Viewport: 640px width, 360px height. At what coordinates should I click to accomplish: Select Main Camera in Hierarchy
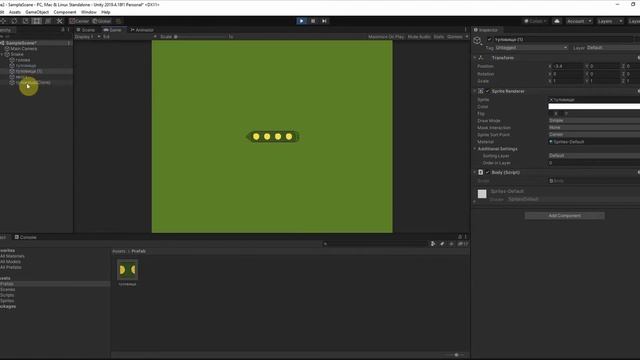click(24, 49)
